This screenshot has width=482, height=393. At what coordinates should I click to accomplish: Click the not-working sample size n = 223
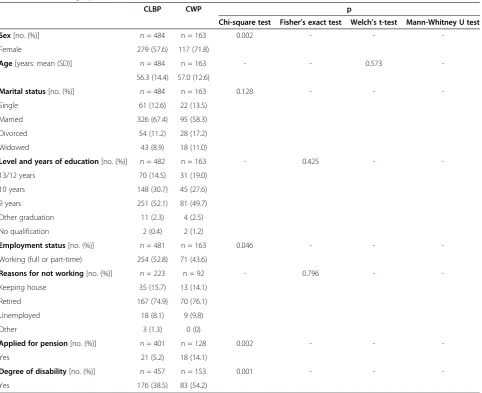coord(152,273)
